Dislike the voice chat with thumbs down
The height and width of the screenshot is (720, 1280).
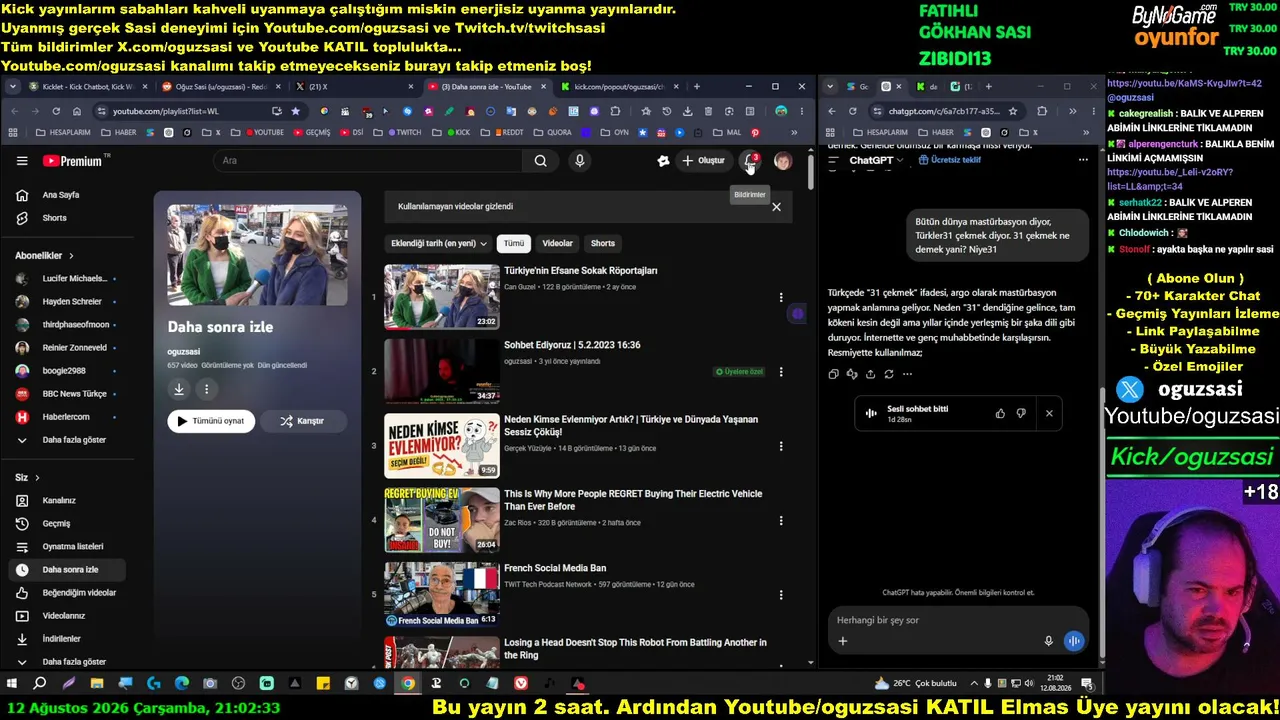1021,413
